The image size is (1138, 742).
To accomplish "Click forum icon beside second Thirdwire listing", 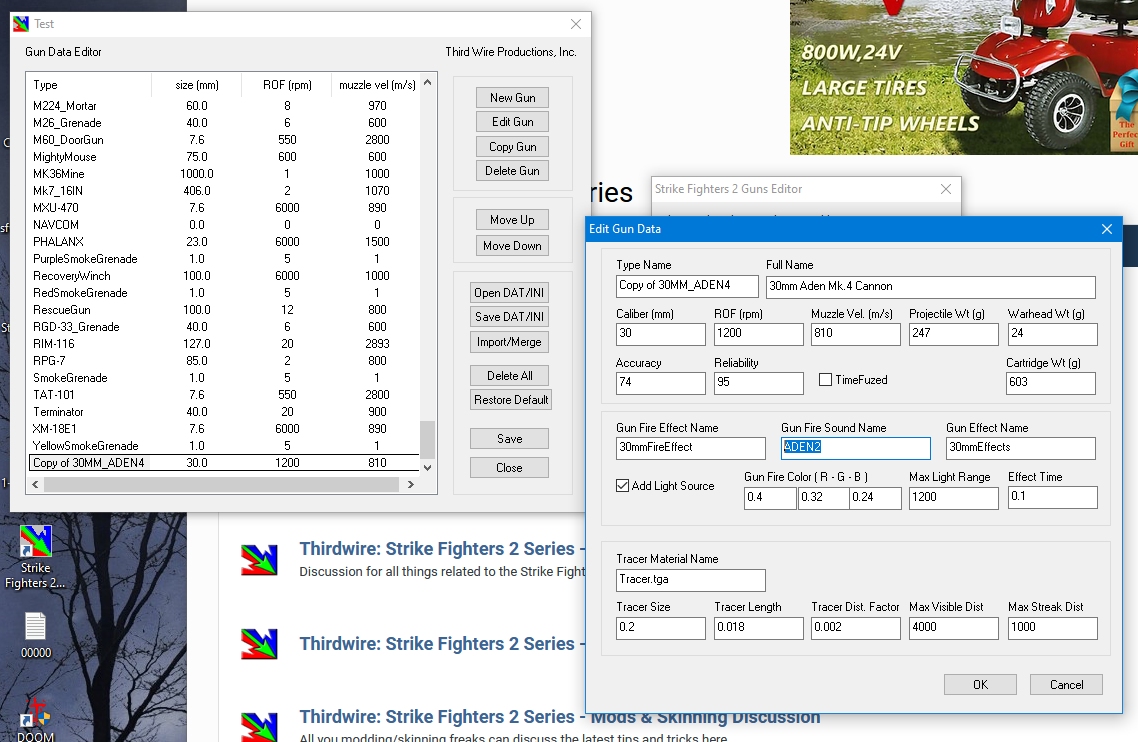I will click(259, 644).
